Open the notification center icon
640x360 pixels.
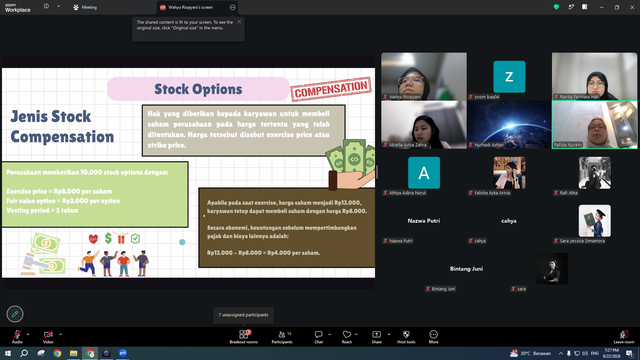[630, 353]
